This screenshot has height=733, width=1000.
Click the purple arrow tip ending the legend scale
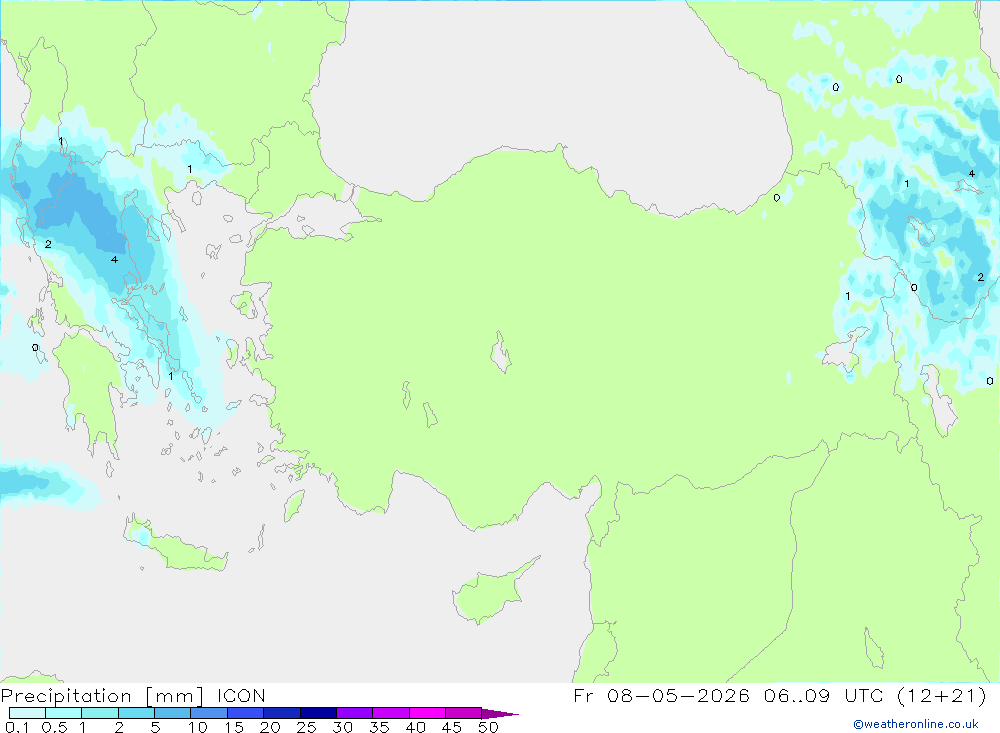pyautogui.click(x=500, y=714)
